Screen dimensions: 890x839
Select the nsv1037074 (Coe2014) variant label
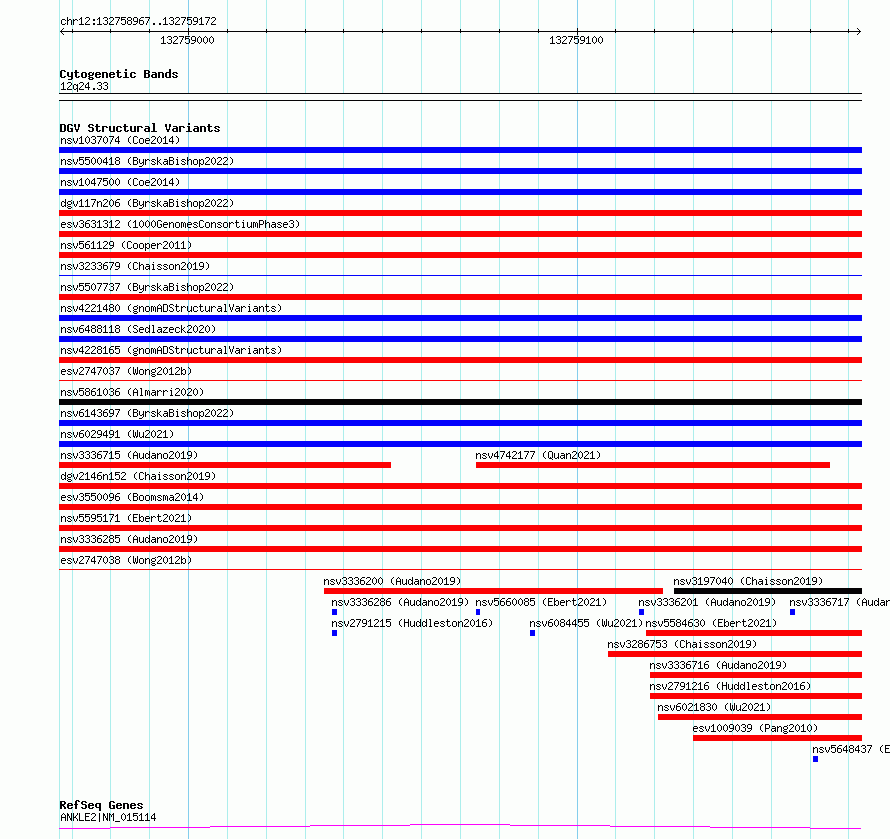click(120, 140)
